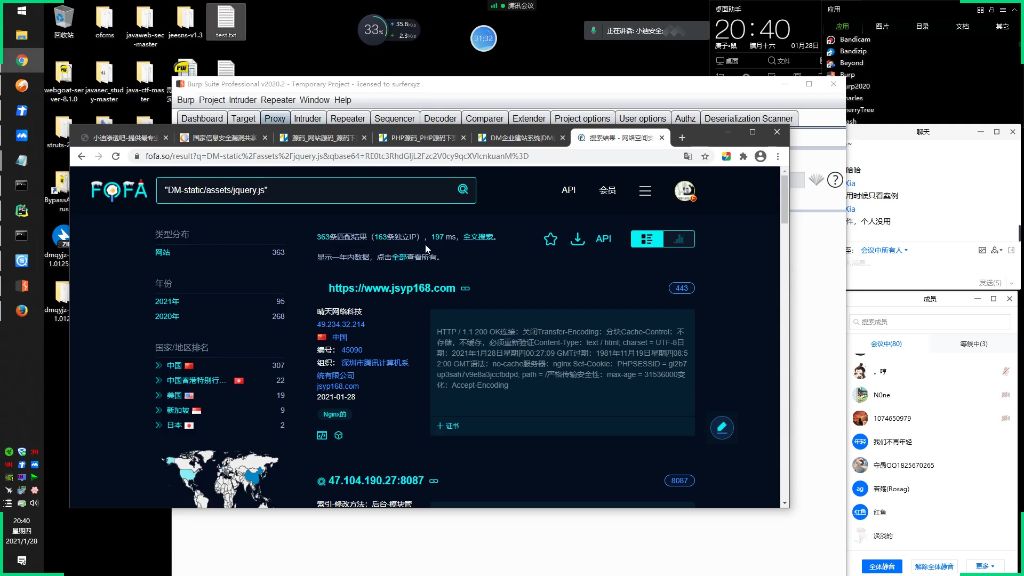The image size is (1024, 576).
Task: Open API in FOFA top navigation
Action: click(568, 190)
